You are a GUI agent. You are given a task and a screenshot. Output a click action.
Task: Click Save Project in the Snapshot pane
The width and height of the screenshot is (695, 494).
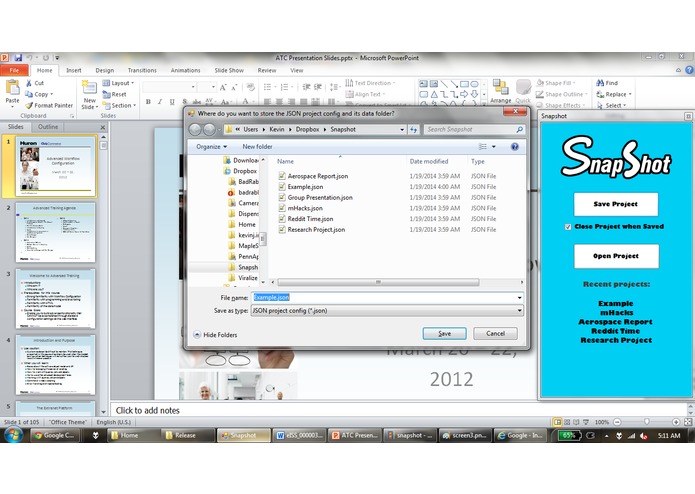point(616,204)
